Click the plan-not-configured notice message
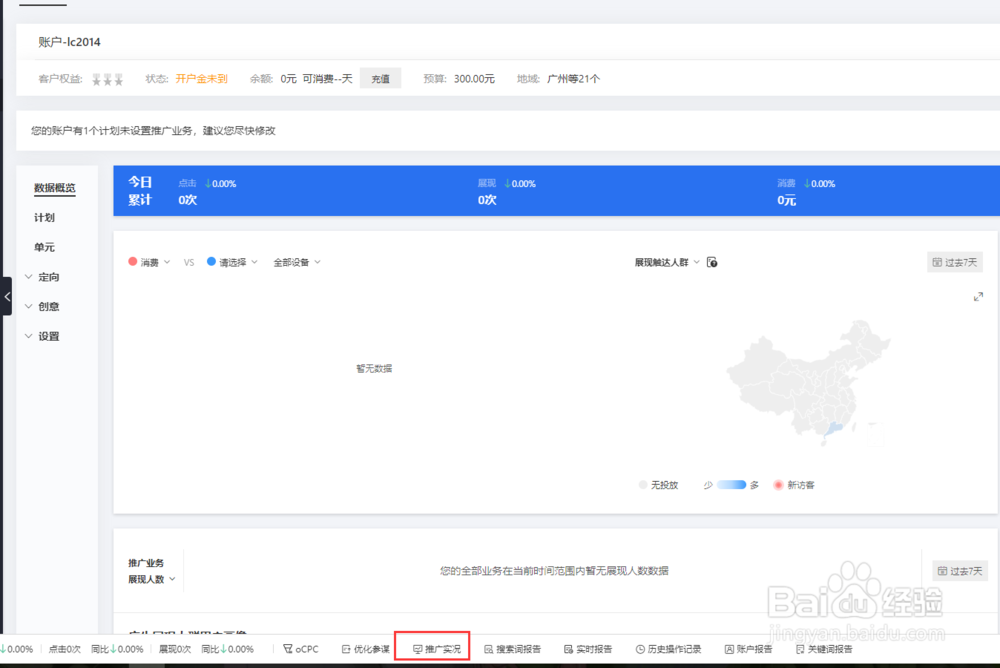 coord(154,130)
